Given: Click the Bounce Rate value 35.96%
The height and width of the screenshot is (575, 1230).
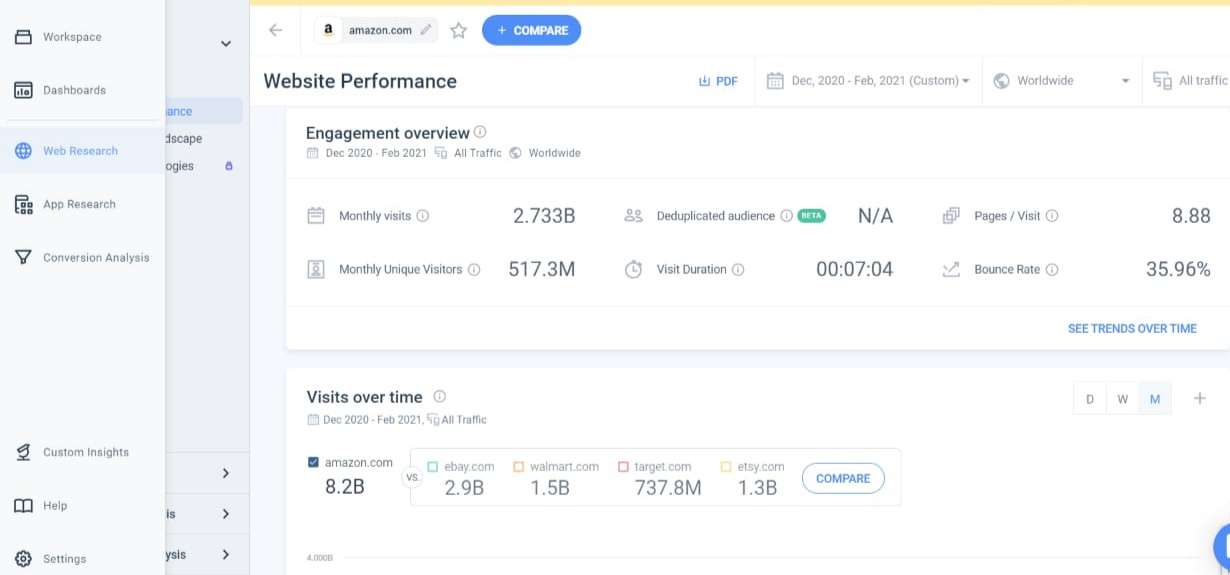Looking at the screenshot, I should coord(1178,269).
